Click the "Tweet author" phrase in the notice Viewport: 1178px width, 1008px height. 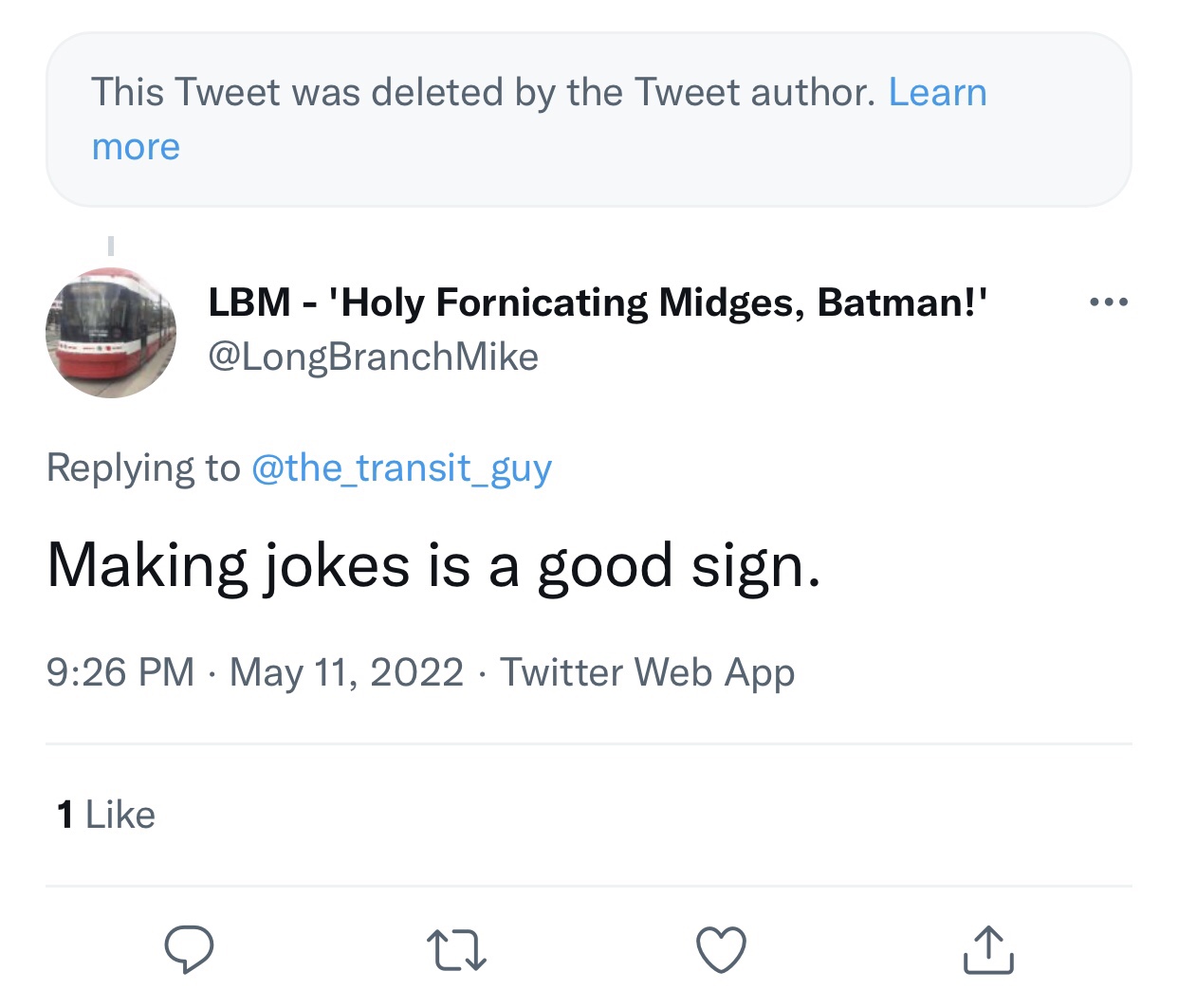tap(754, 93)
